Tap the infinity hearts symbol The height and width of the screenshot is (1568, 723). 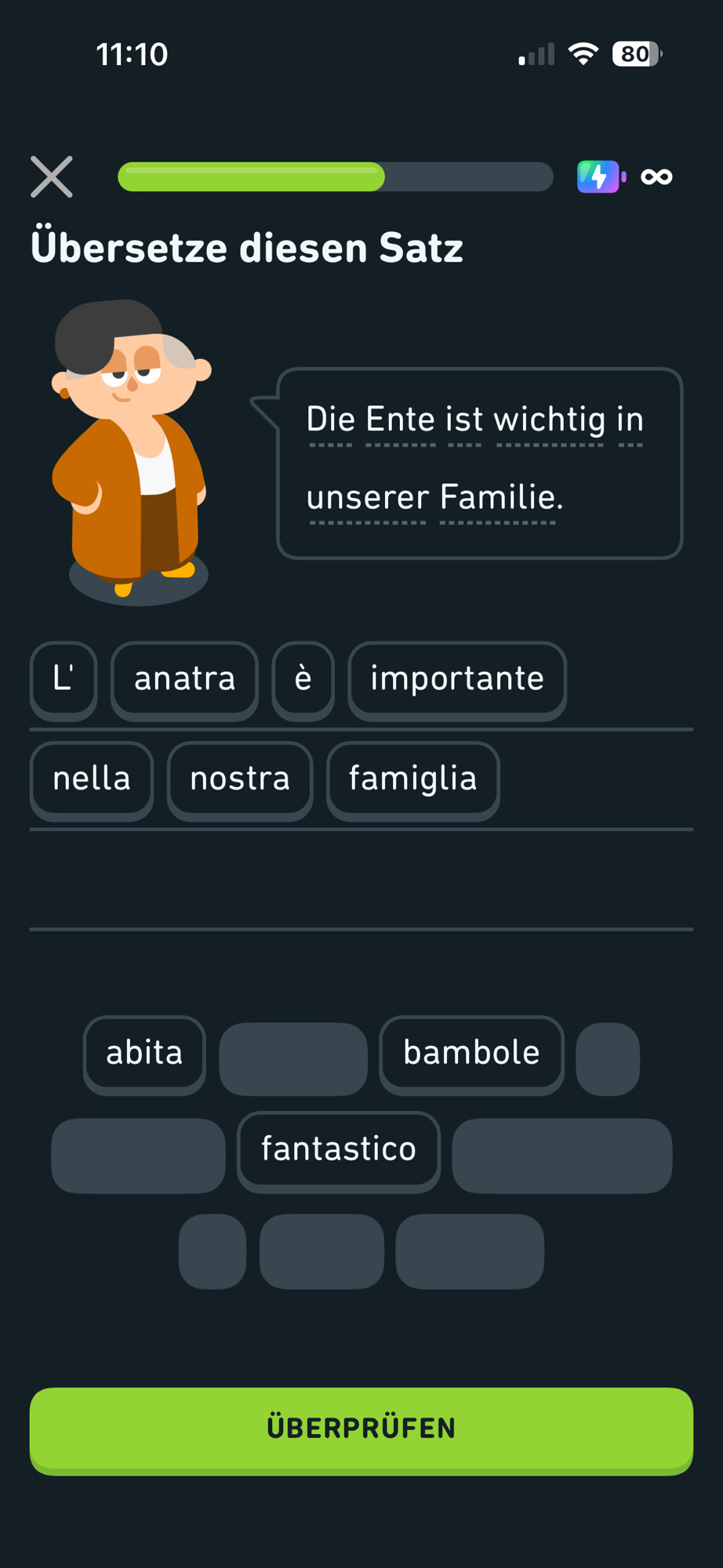coord(656,176)
